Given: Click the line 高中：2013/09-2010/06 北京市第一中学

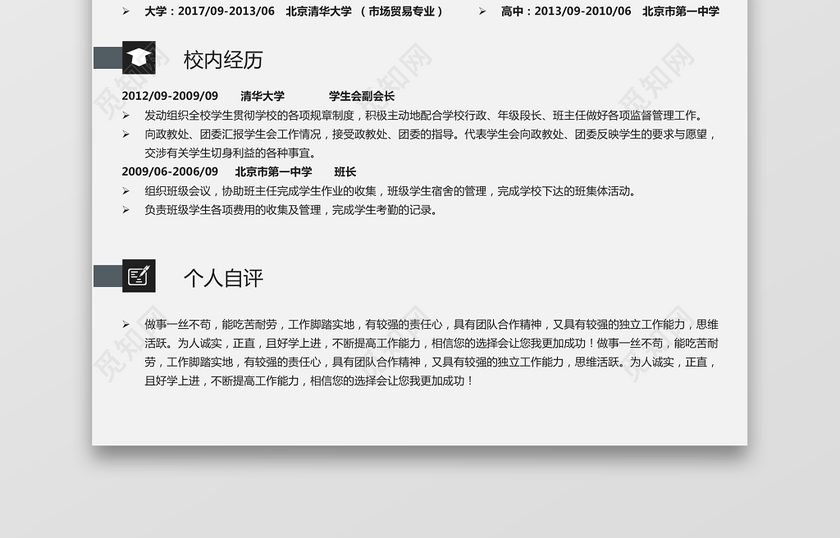Looking at the screenshot, I should [x=610, y=11].
